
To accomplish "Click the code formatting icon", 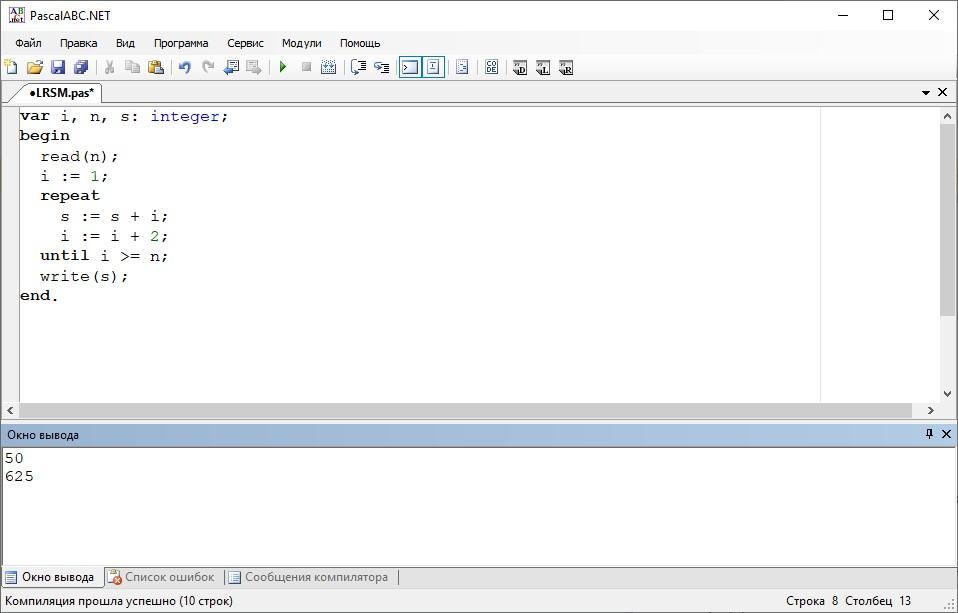I will [x=463, y=67].
